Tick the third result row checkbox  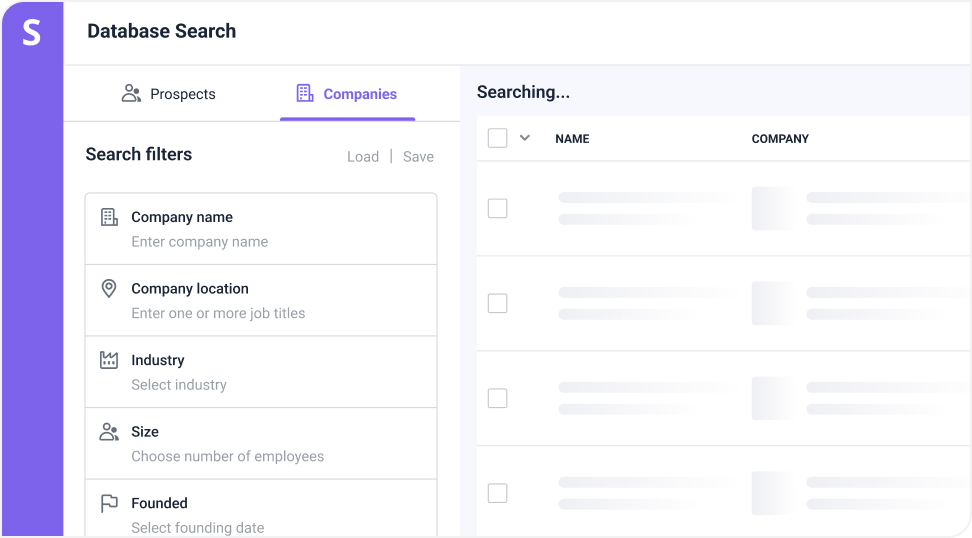[x=497, y=398]
